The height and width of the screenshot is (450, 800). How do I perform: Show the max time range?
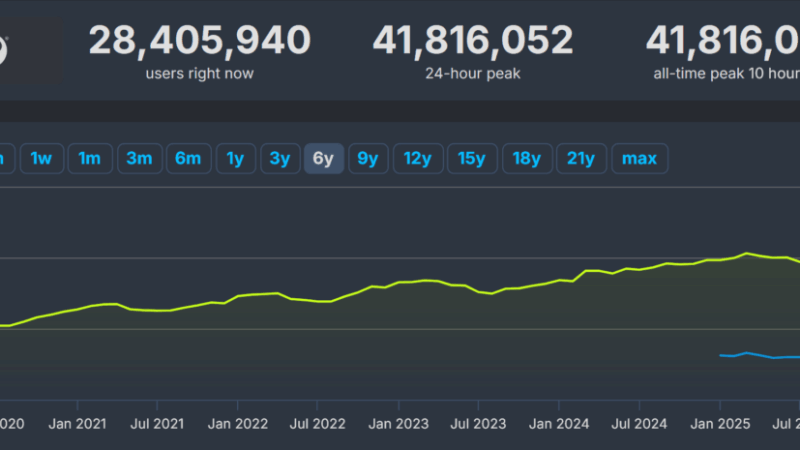pyautogui.click(x=640, y=159)
